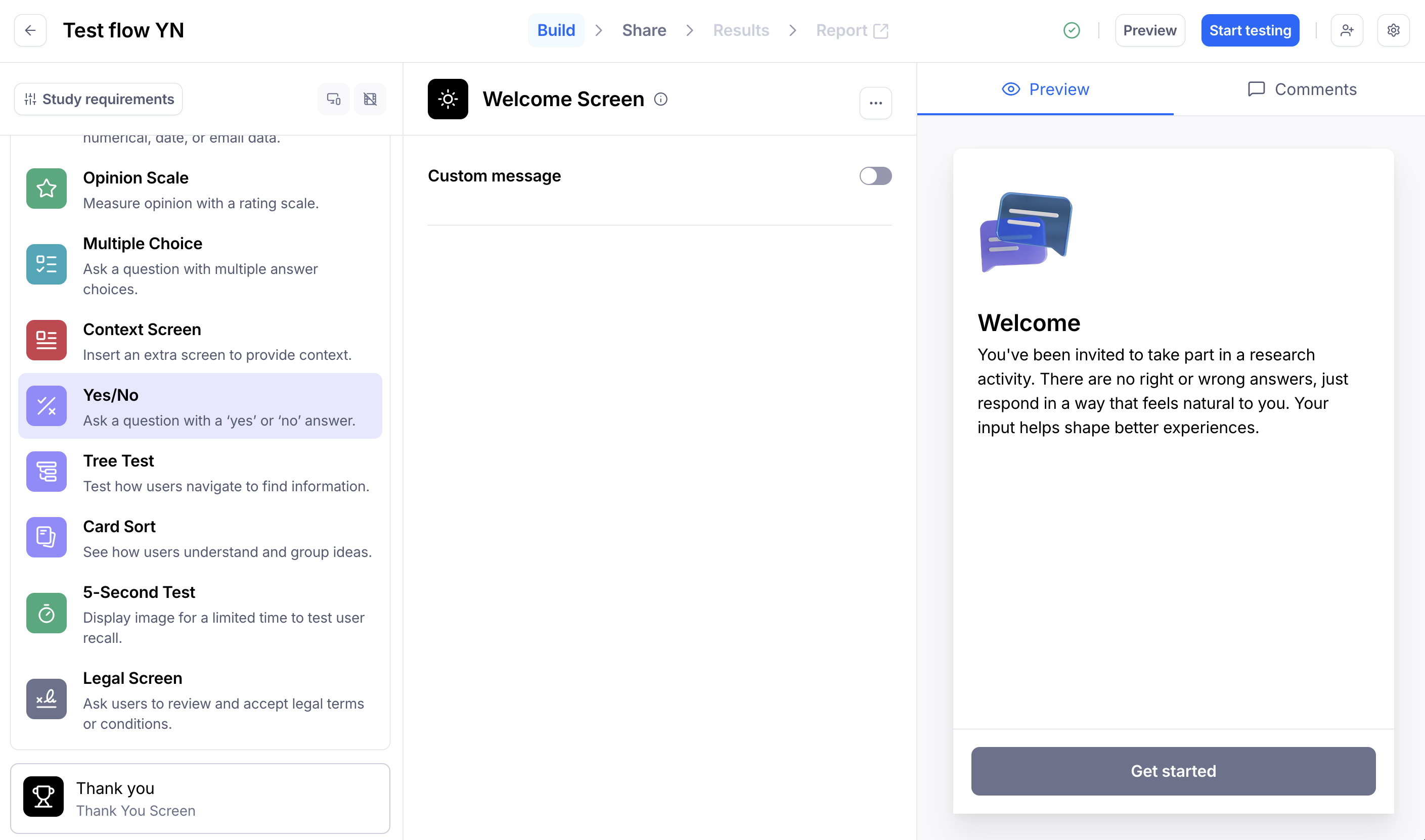Switch to the Comments tab
Viewport: 1425px width, 840px height.
pos(1302,89)
